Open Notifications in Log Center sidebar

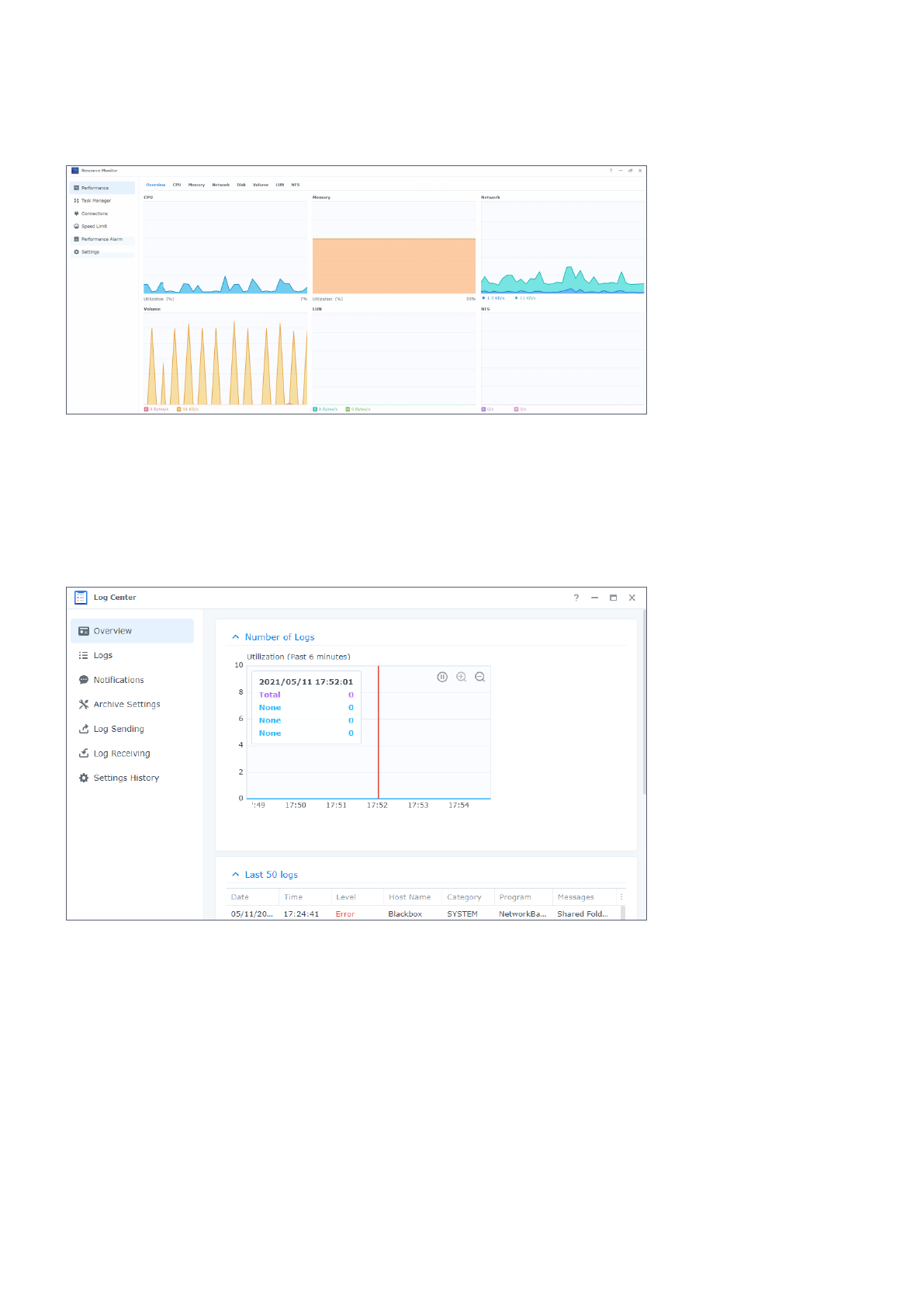[118, 680]
